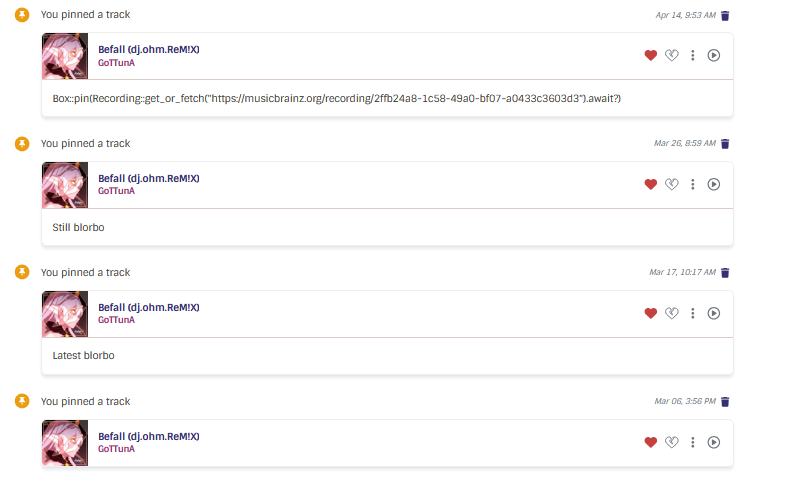Toggle hate broken-heart on Apr 14 pinned track
The height and width of the screenshot is (480, 786).
tap(672, 55)
